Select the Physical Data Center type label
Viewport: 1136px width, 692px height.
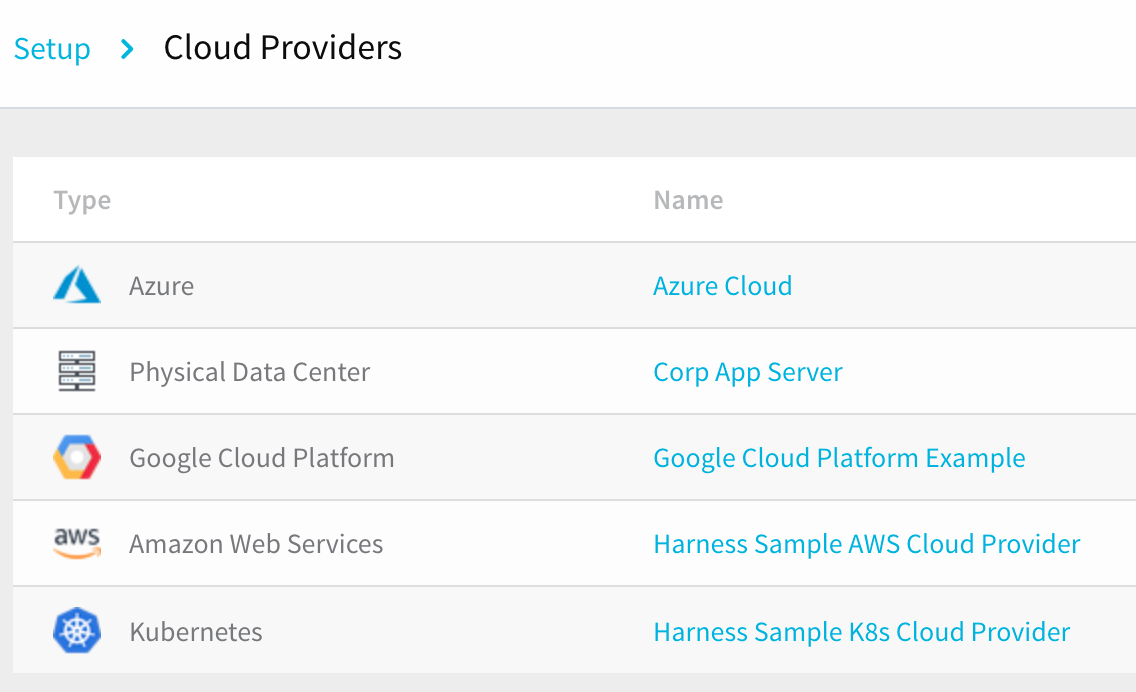250,372
